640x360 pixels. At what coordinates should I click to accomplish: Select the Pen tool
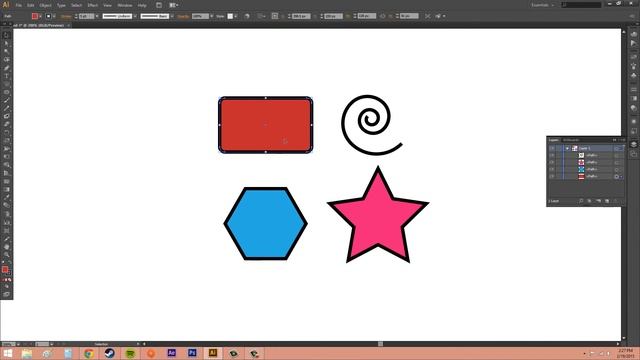click(x=7, y=68)
